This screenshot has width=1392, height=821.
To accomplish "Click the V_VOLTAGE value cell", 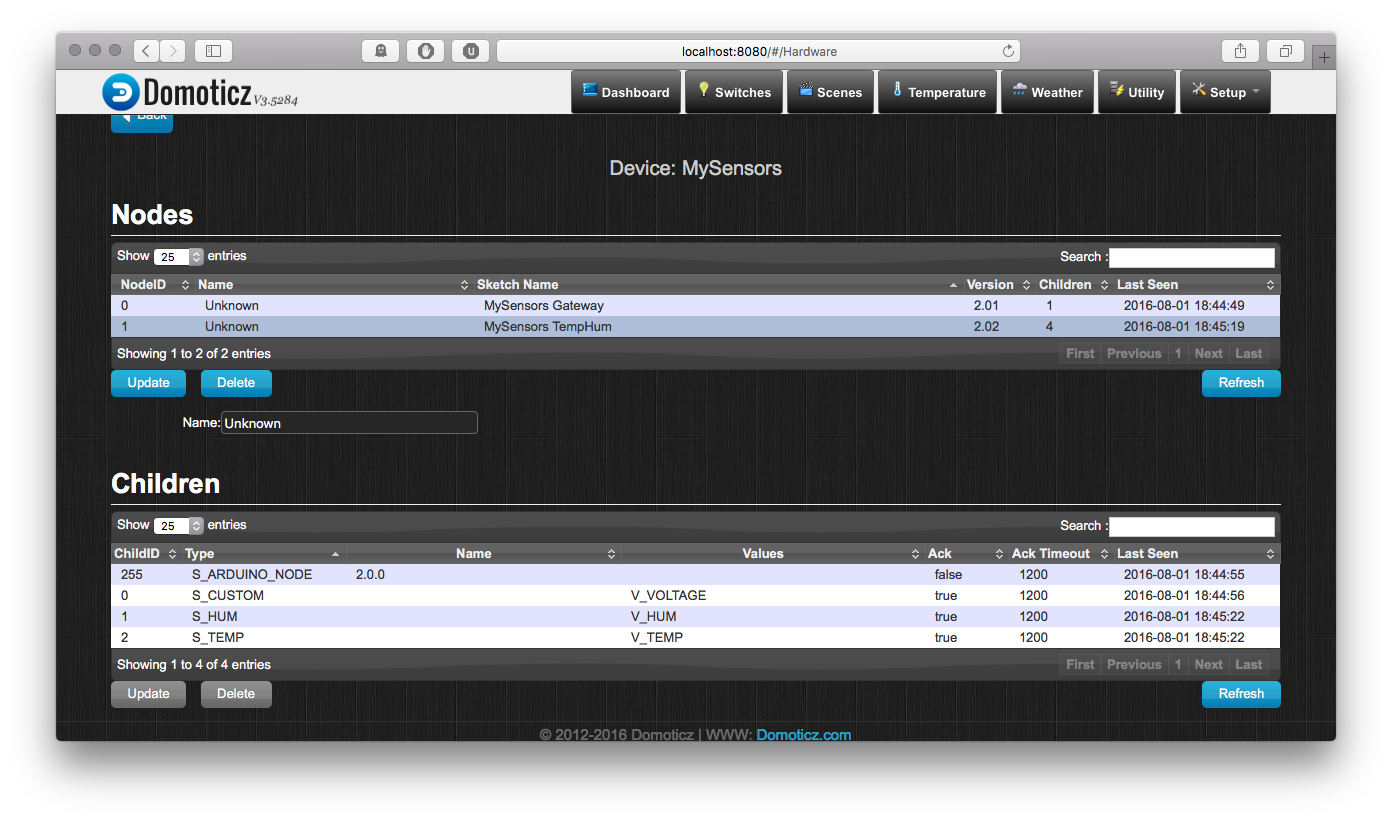I will click(x=668, y=596).
